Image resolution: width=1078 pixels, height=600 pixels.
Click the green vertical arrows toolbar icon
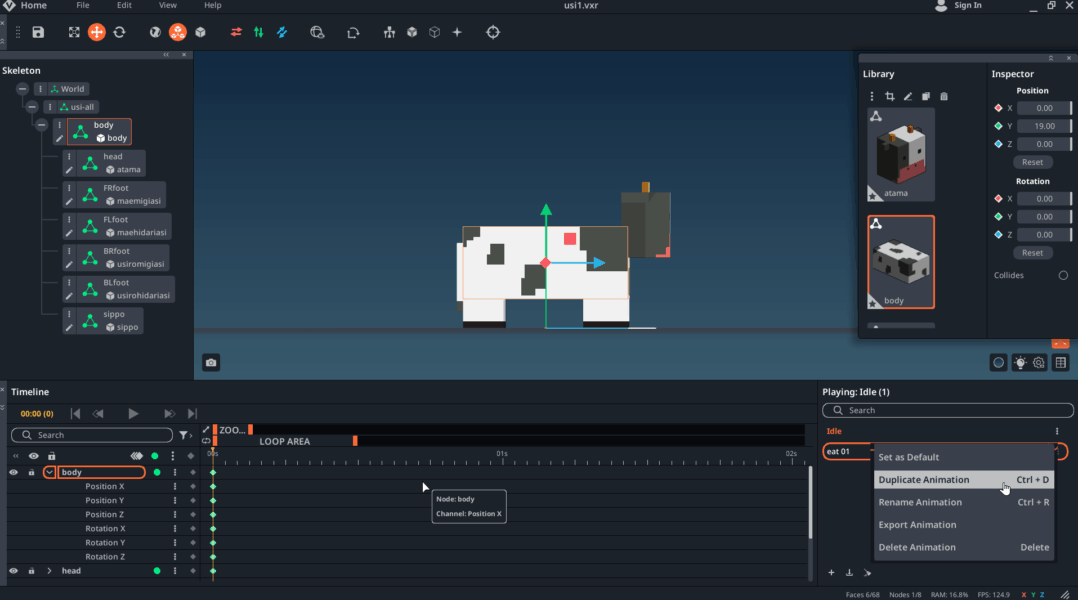(258, 32)
